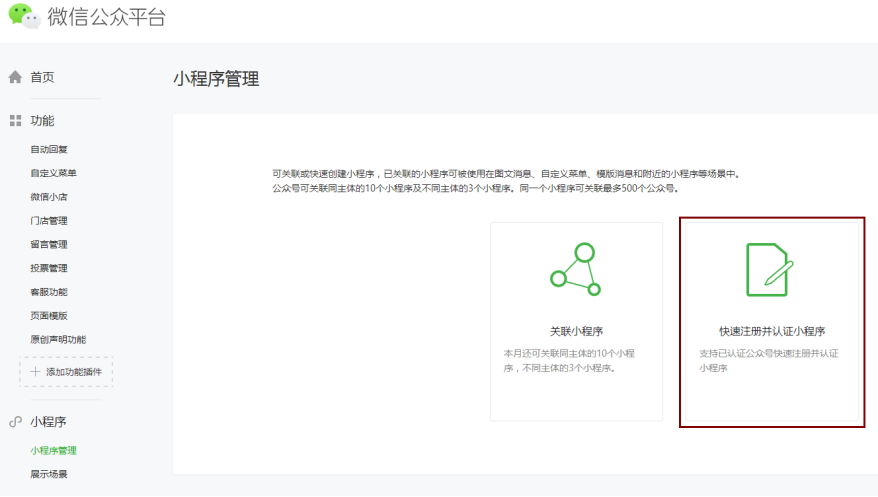Navigate to 投票管理

(49, 268)
